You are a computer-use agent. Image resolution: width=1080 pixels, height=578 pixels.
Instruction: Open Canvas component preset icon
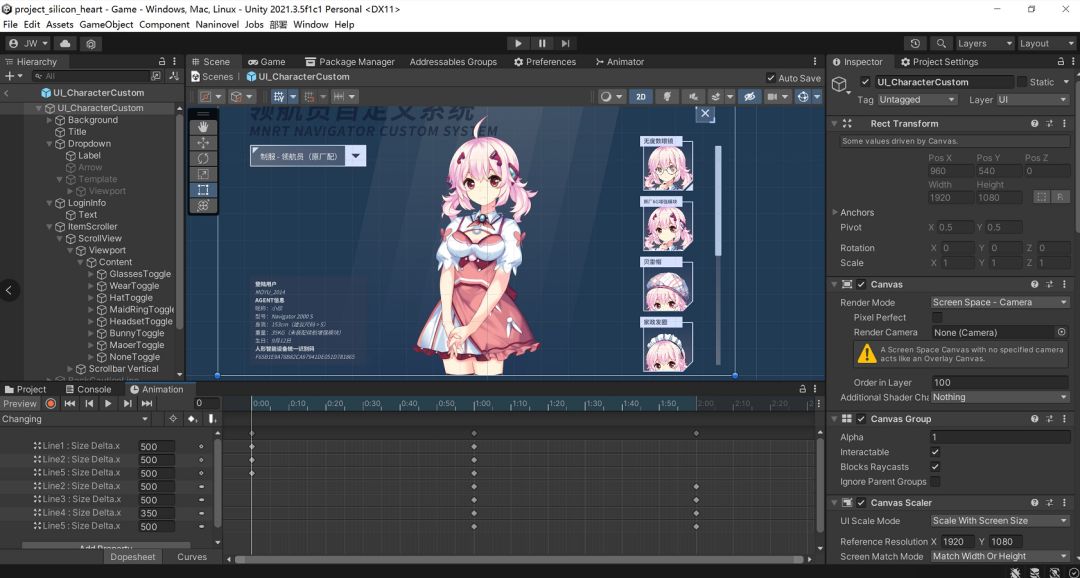[1050, 285]
